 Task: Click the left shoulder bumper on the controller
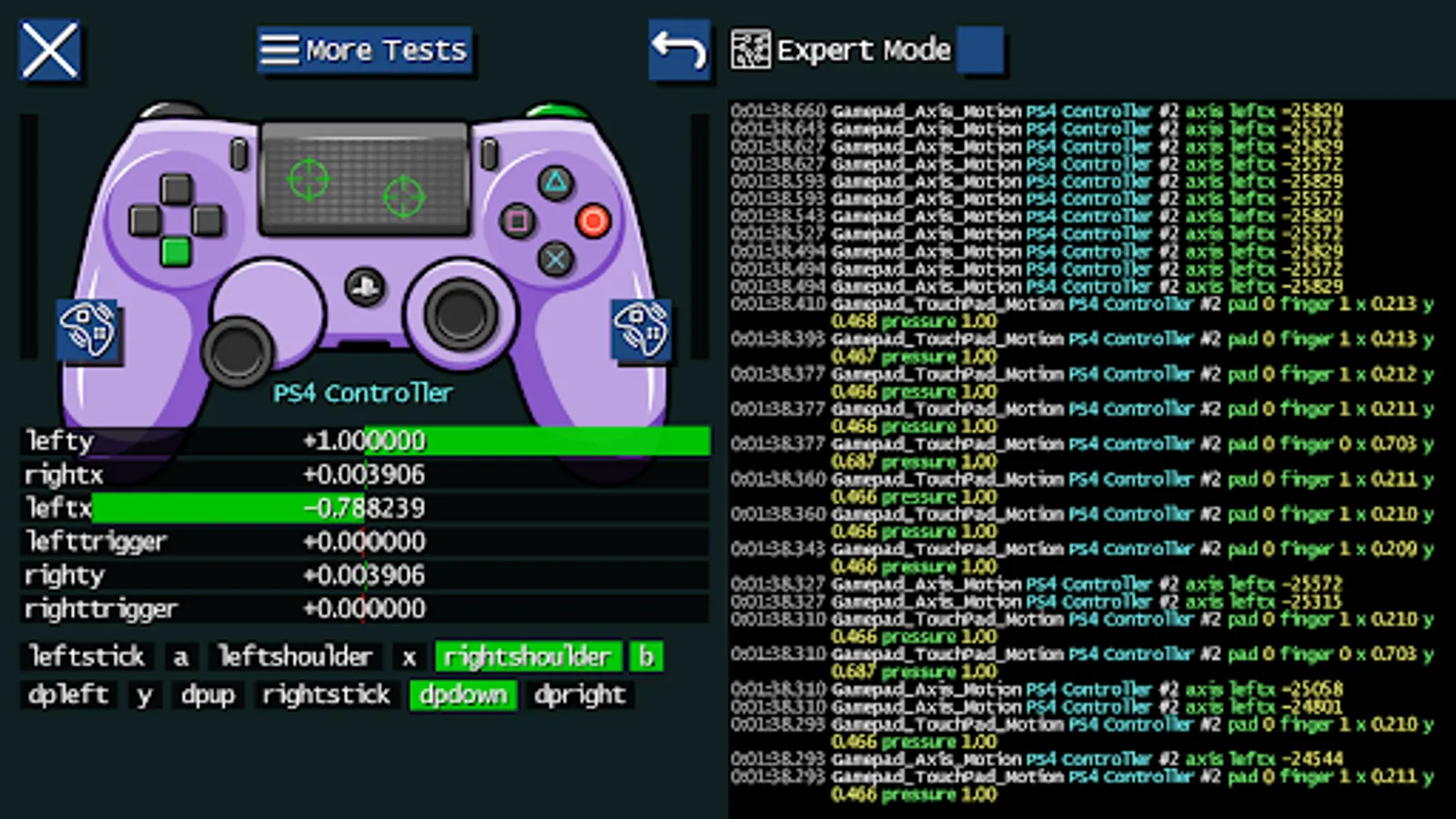click(173, 113)
